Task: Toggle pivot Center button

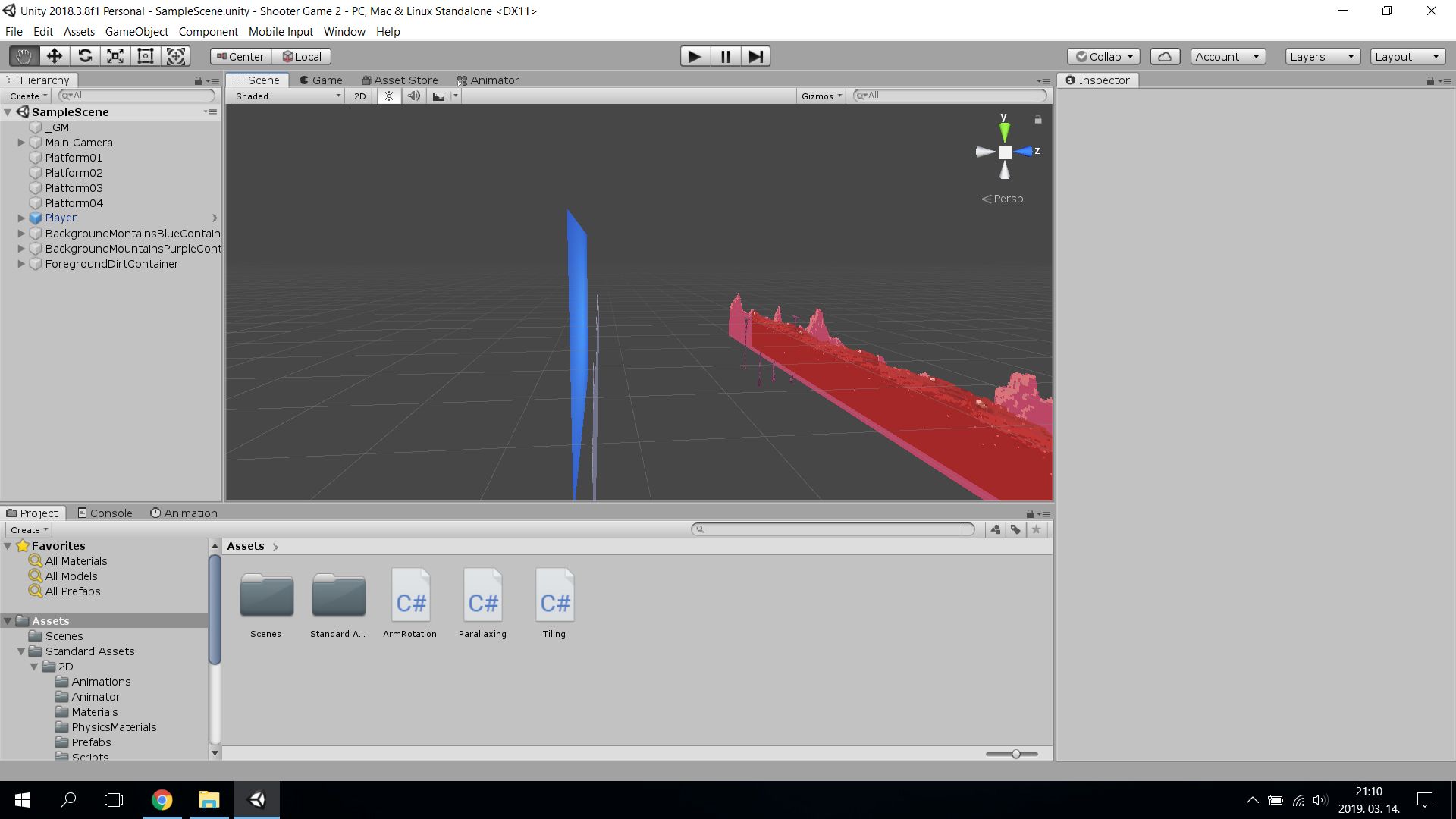Action: coord(240,56)
